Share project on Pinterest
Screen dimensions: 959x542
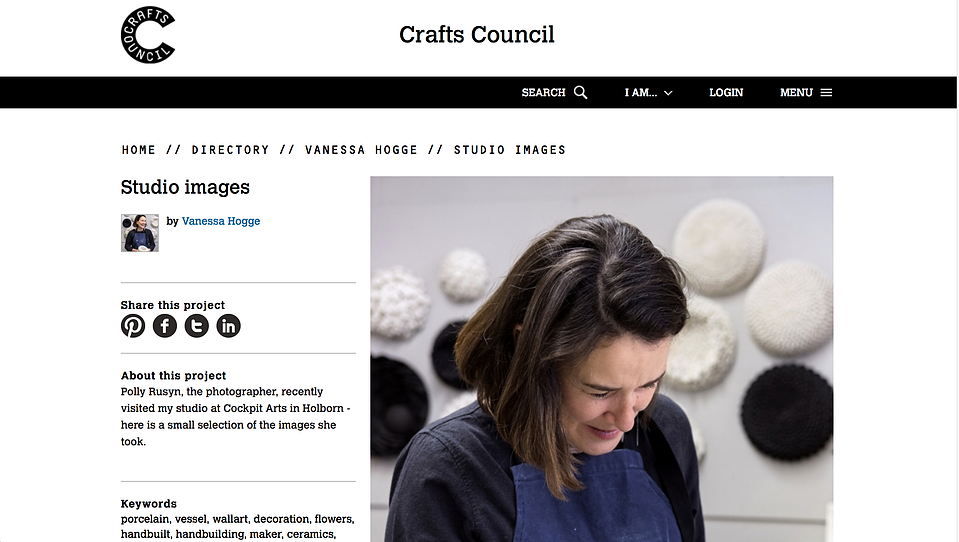133,325
